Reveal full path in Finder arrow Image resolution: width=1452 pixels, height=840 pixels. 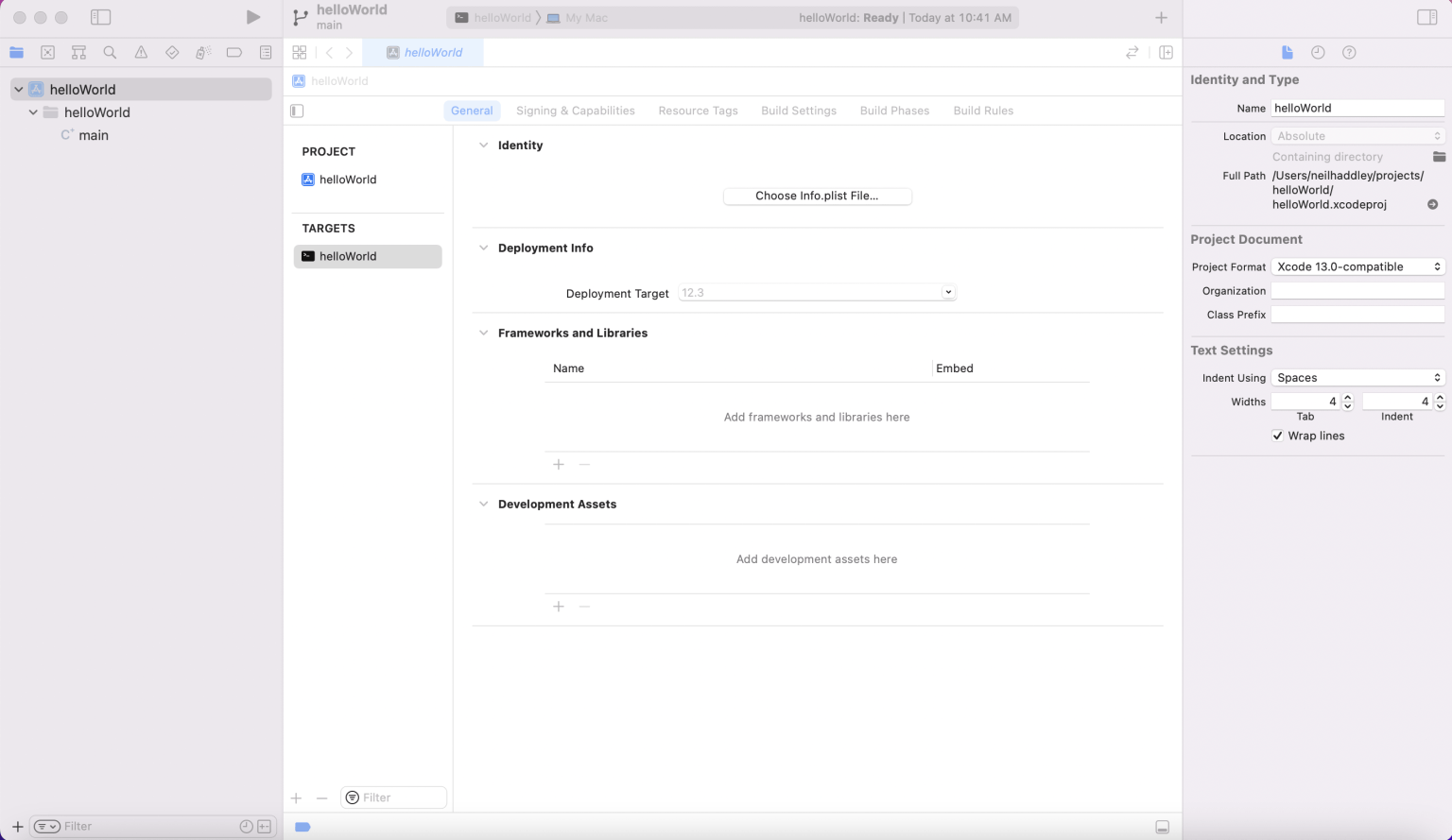(1433, 204)
